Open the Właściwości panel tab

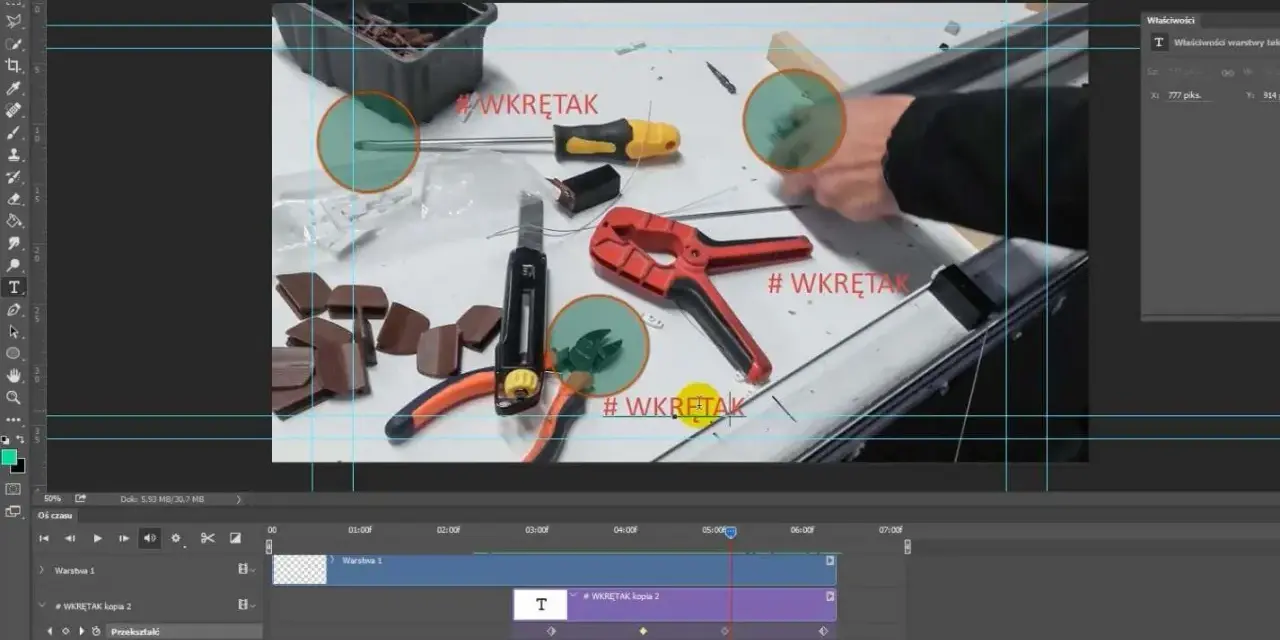pos(1170,20)
